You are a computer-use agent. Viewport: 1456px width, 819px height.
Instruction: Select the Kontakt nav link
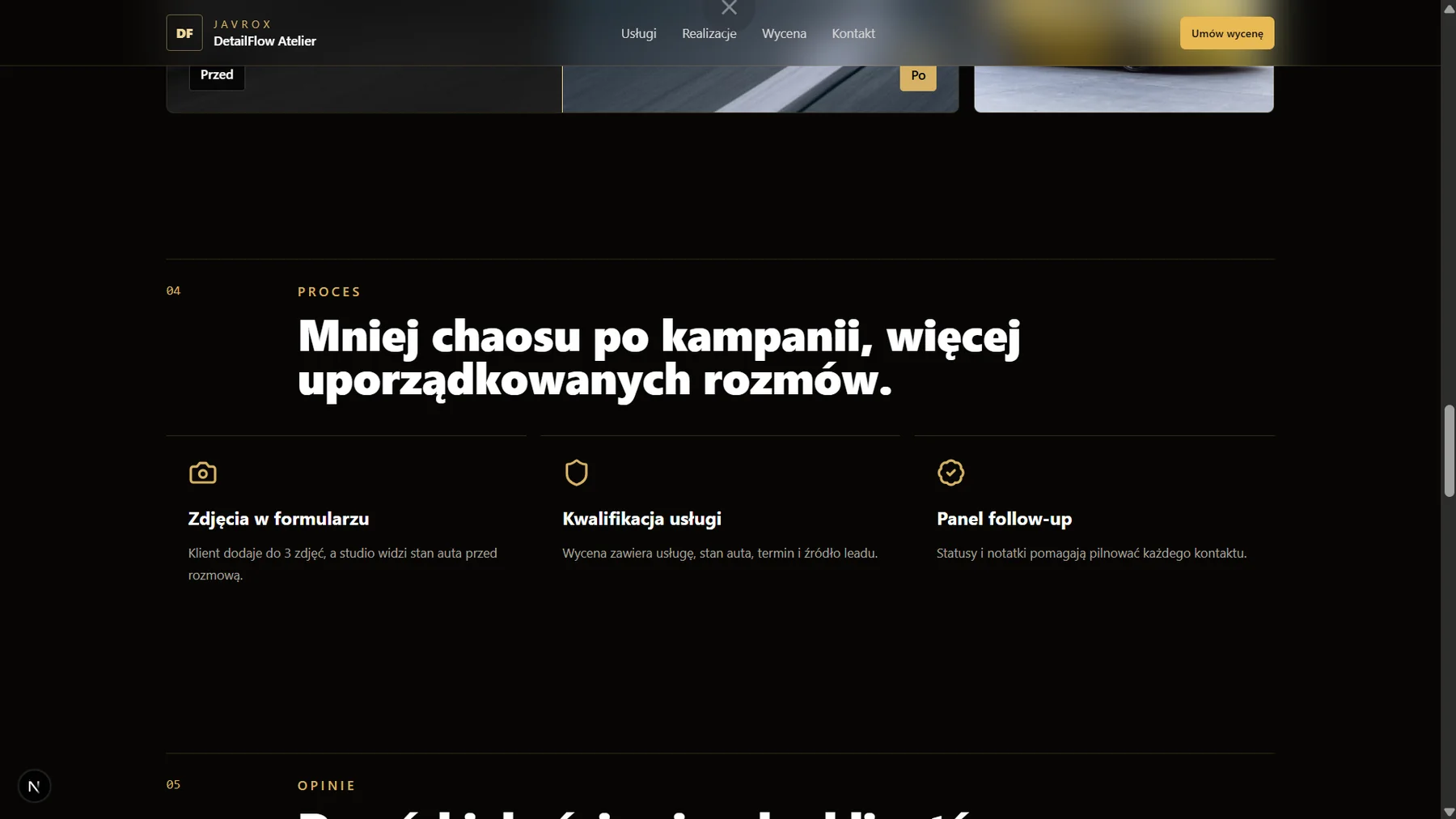[853, 33]
